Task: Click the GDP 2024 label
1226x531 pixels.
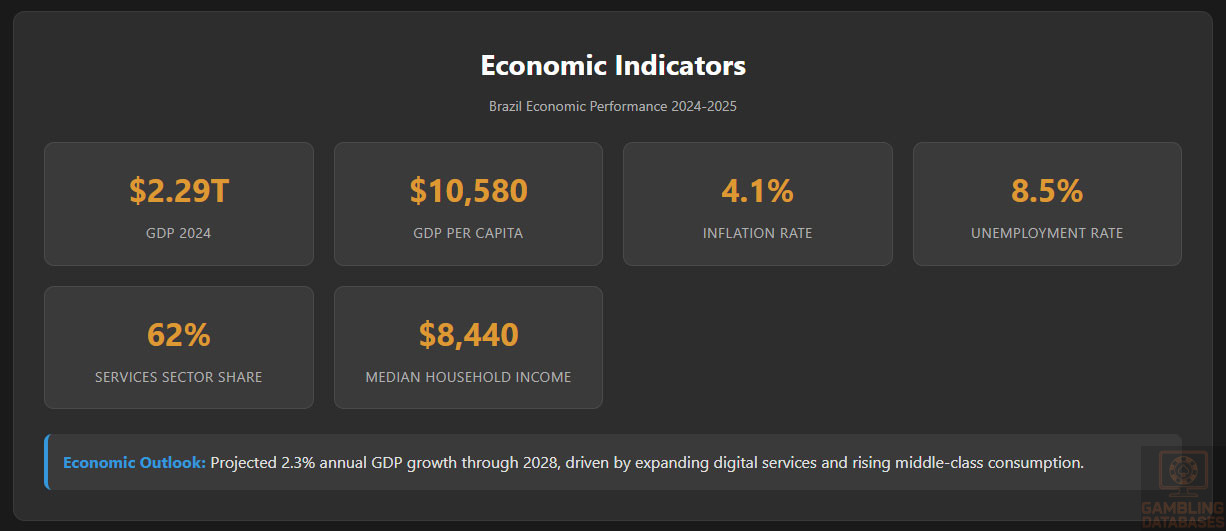Action: (x=179, y=234)
